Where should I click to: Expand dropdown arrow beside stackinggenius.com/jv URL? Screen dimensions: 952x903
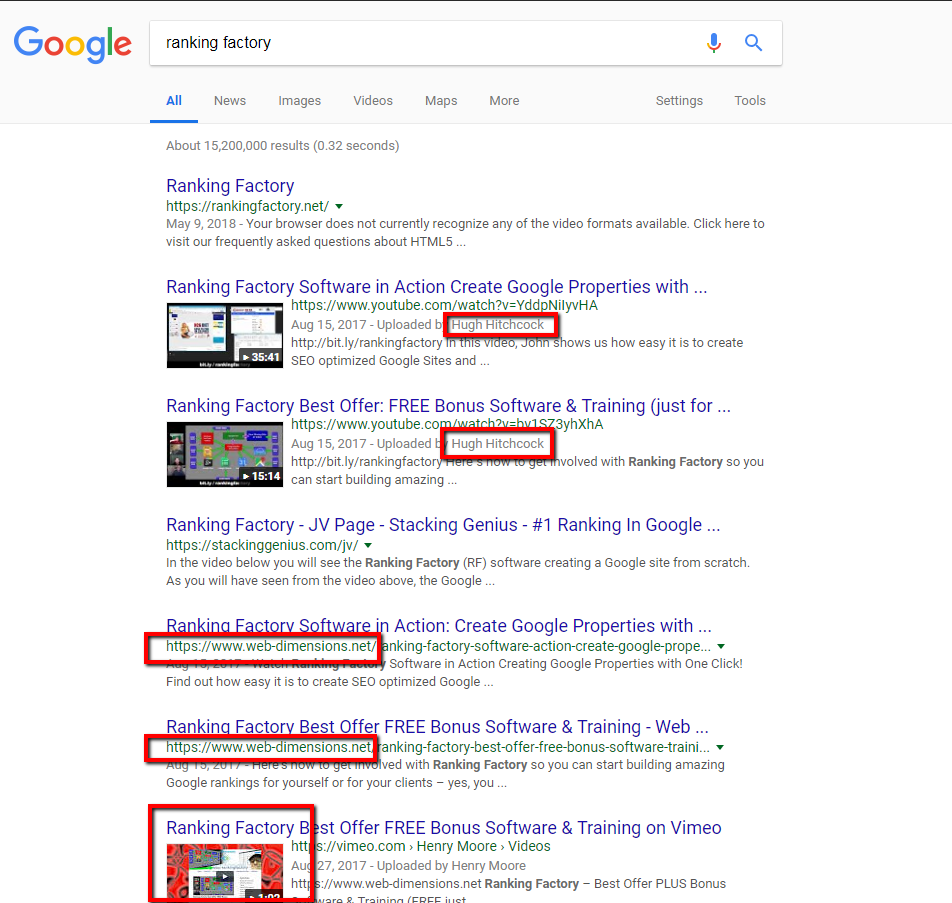click(368, 545)
